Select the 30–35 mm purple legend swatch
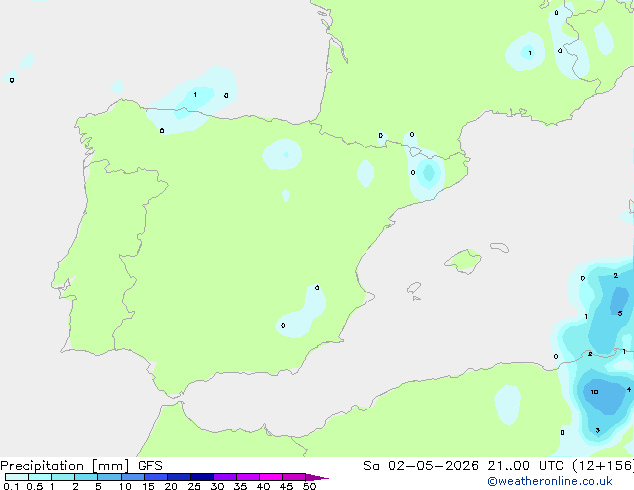The width and height of the screenshot is (634, 490). click(x=225, y=477)
